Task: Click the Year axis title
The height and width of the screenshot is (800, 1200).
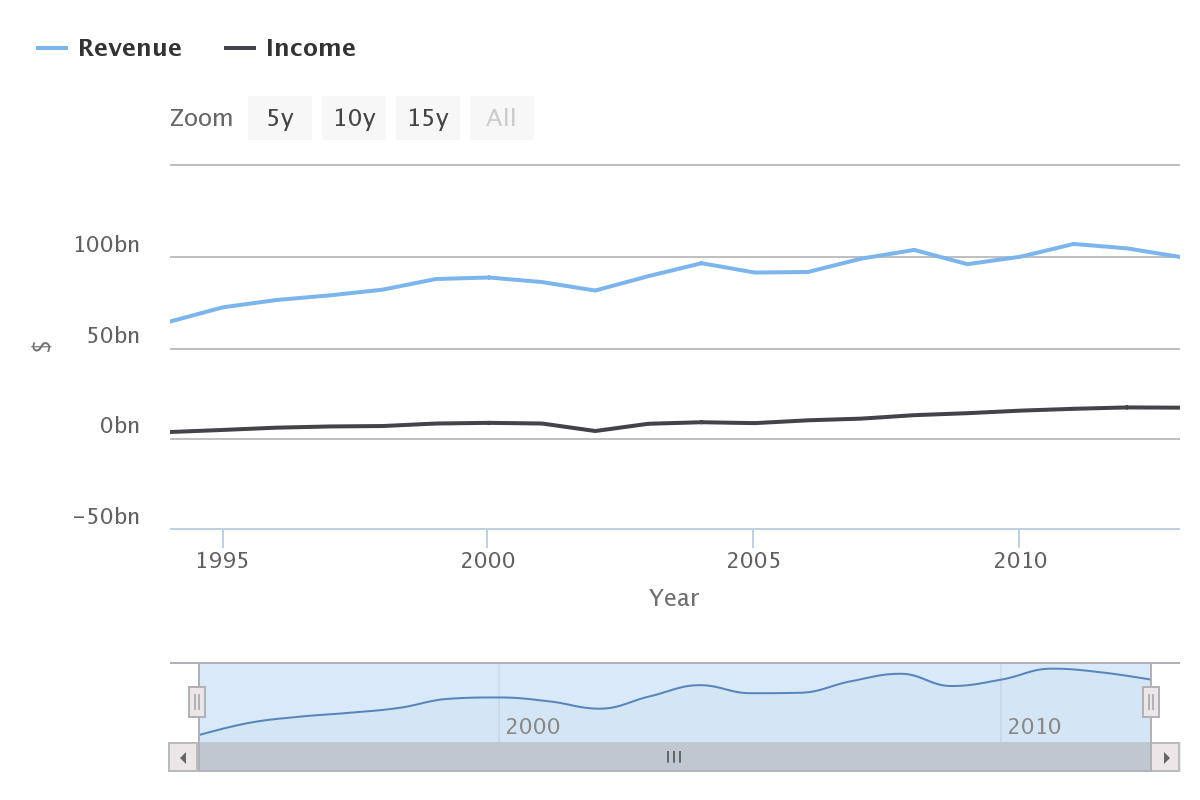Action: pos(674,598)
